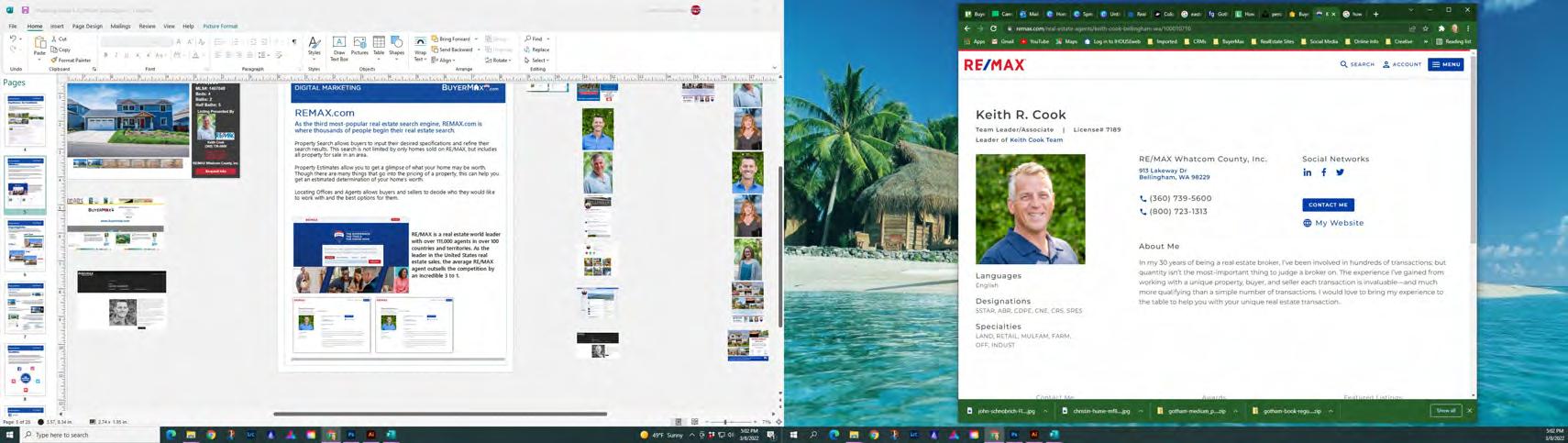The image size is (1568, 443).
Task: Open the 913 Lakeway Dr address link
Action: (x=1174, y=173)
